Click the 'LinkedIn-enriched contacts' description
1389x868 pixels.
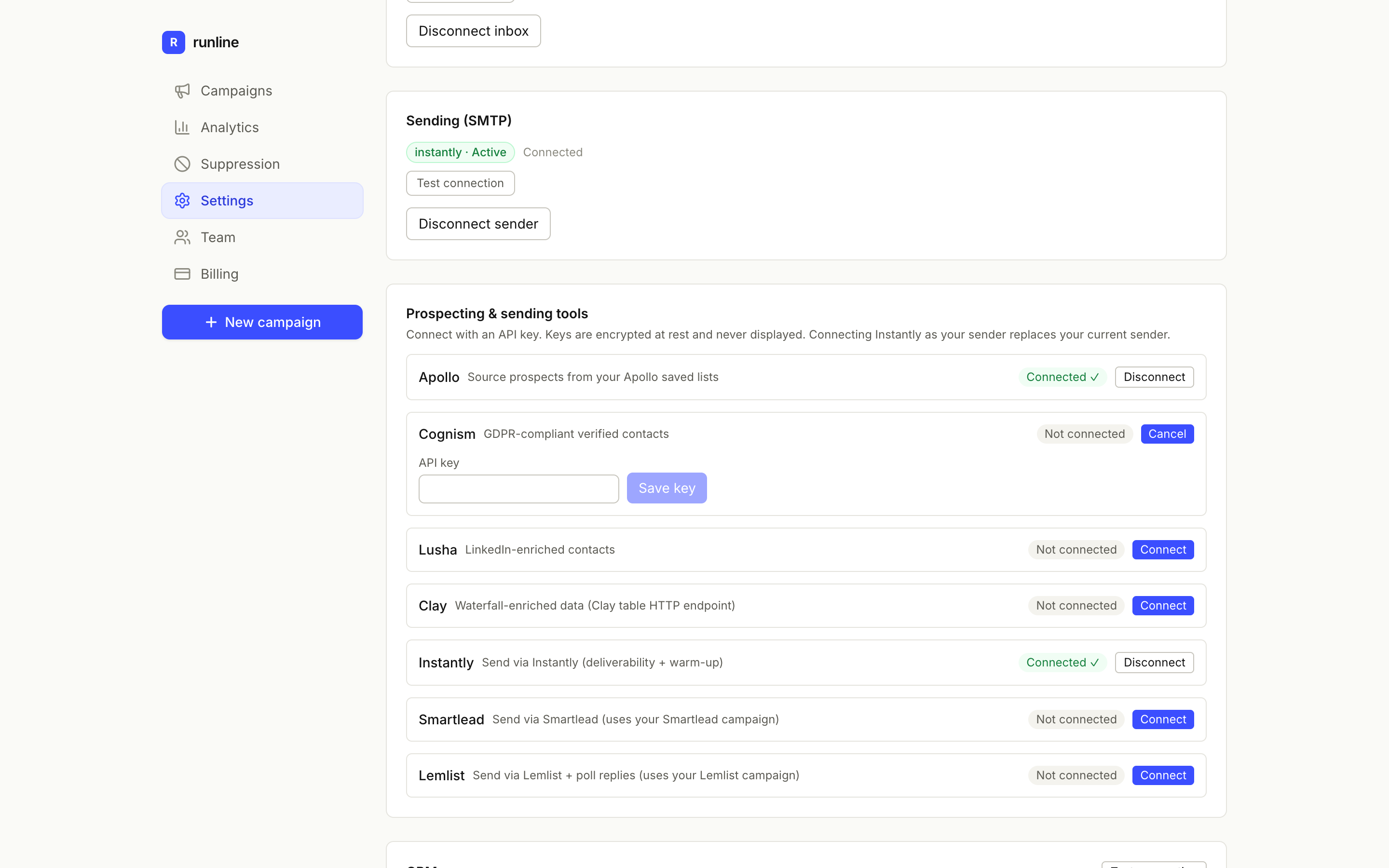coord(540,550)
